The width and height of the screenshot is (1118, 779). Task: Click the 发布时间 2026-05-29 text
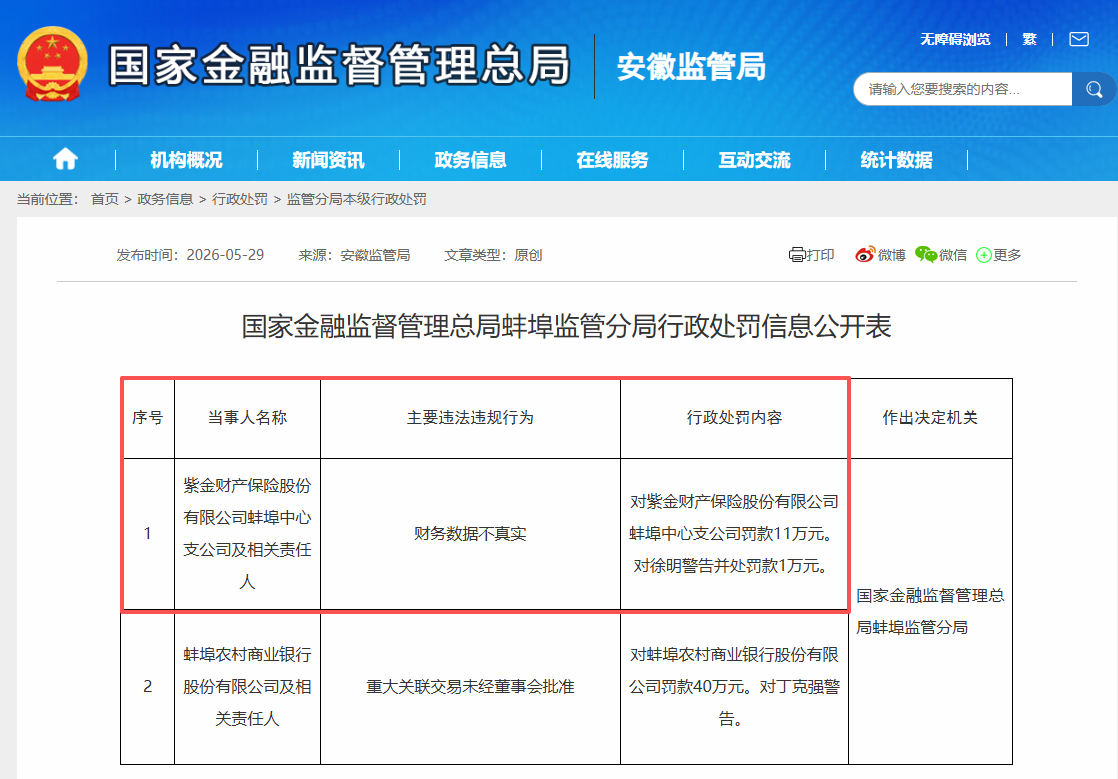click(190, 254)
